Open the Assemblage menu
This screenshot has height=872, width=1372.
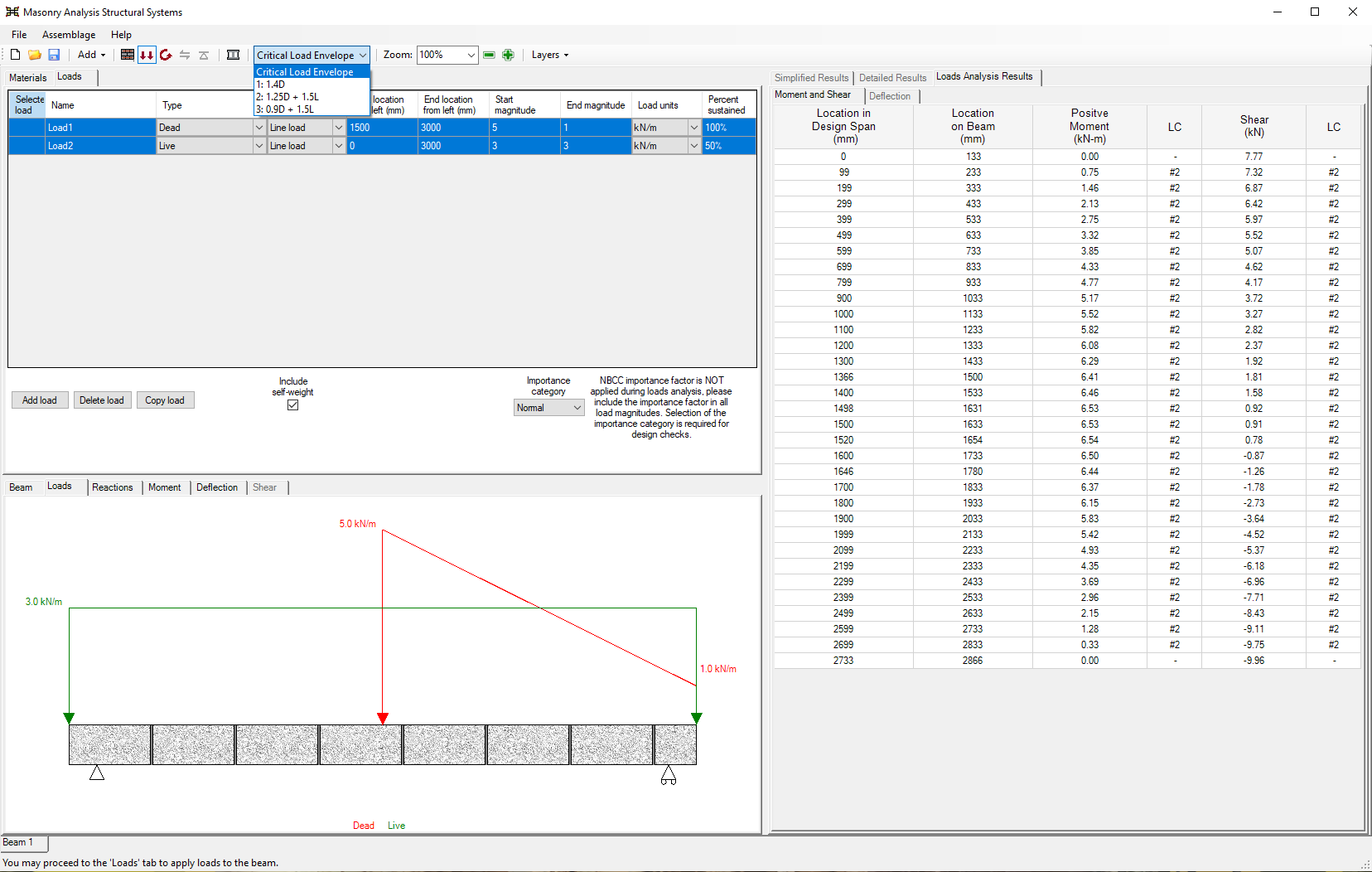click(69, 35)
